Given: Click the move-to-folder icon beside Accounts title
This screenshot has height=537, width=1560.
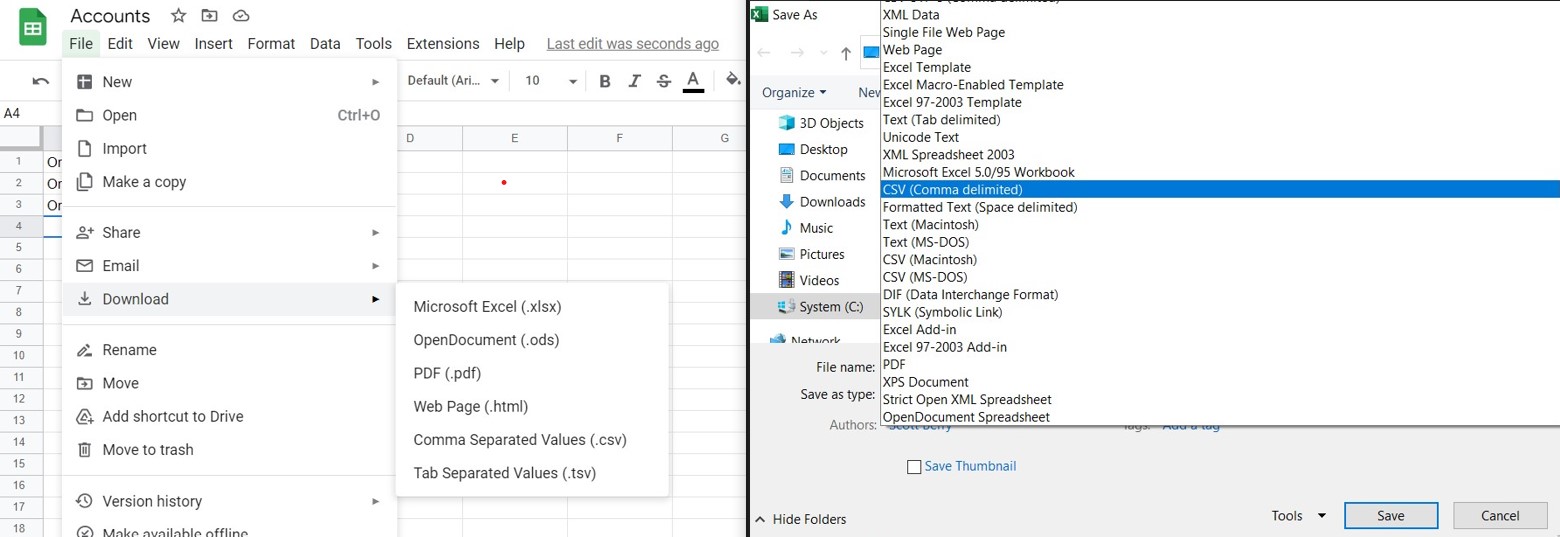Looking at the screenshot, I should click(x=209, y=16).
